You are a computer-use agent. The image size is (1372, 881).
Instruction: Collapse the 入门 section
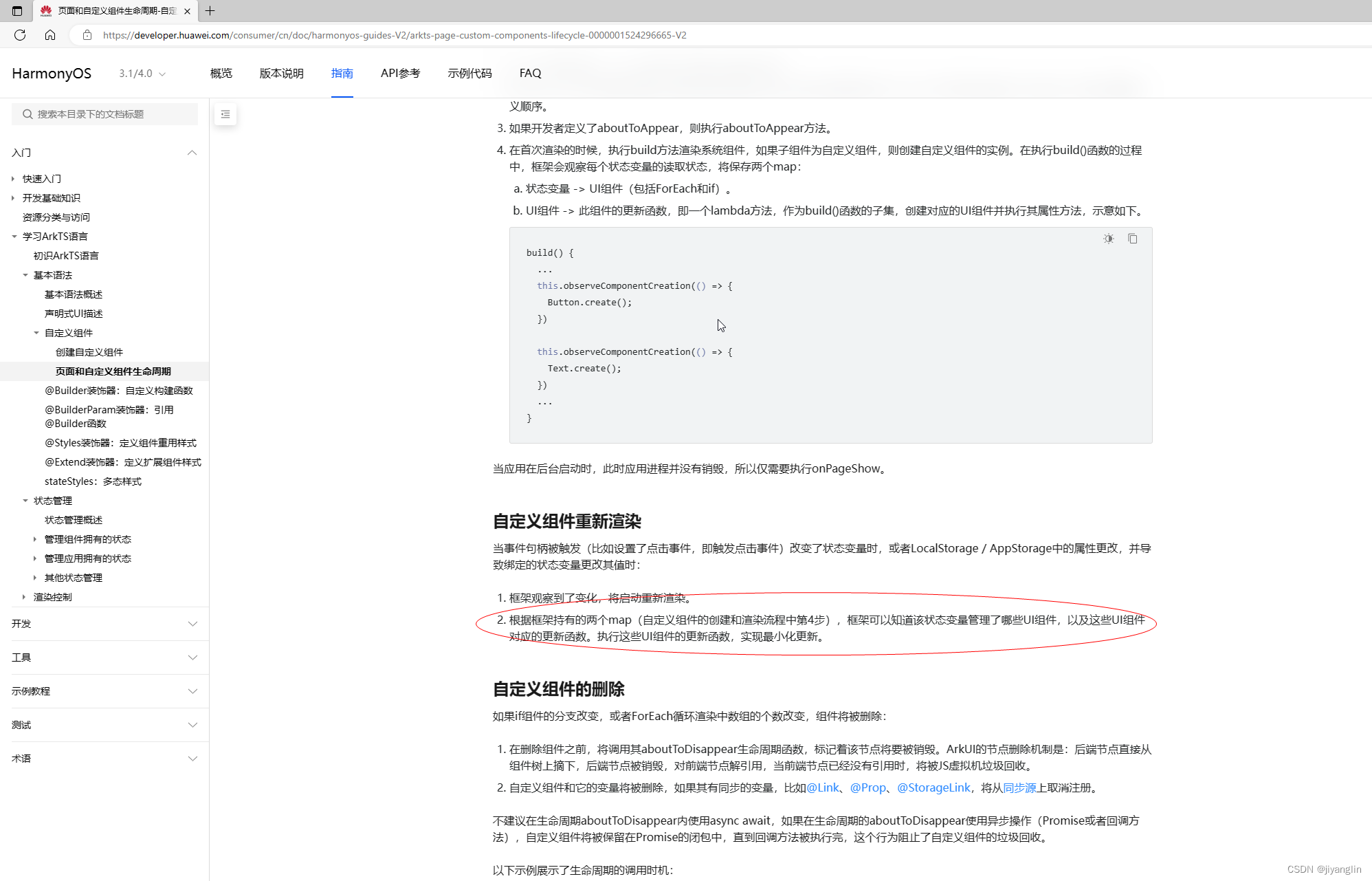192,153
